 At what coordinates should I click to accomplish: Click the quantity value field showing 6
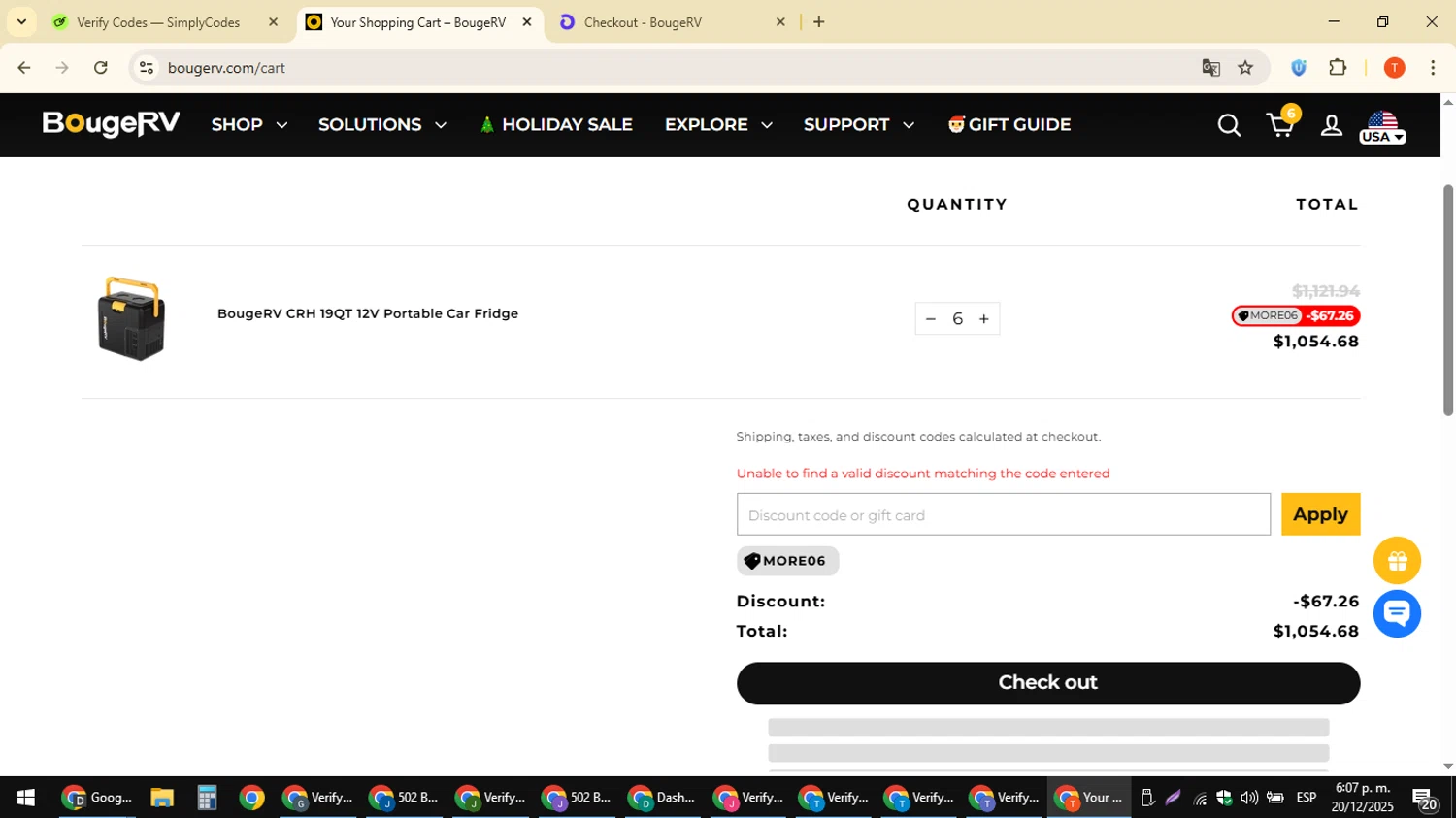pos(957,319)
